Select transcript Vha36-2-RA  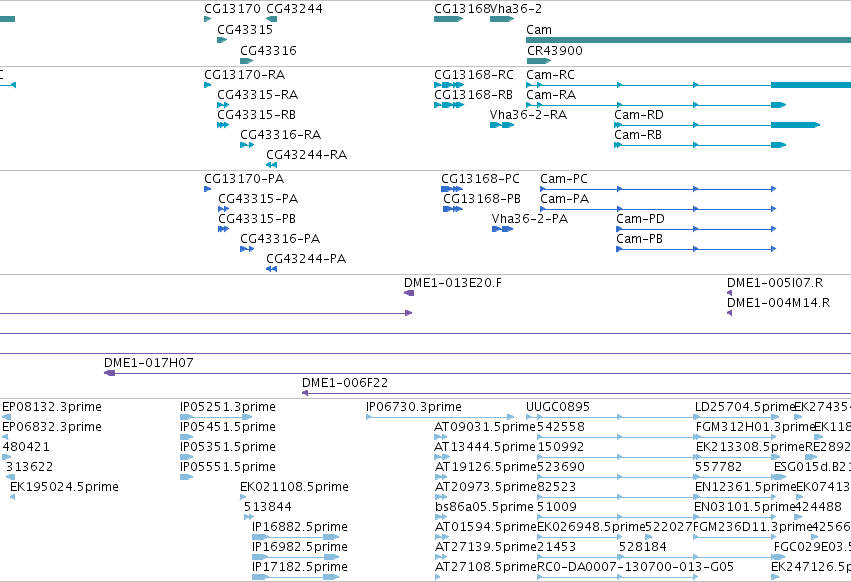[x=528, y=115]
